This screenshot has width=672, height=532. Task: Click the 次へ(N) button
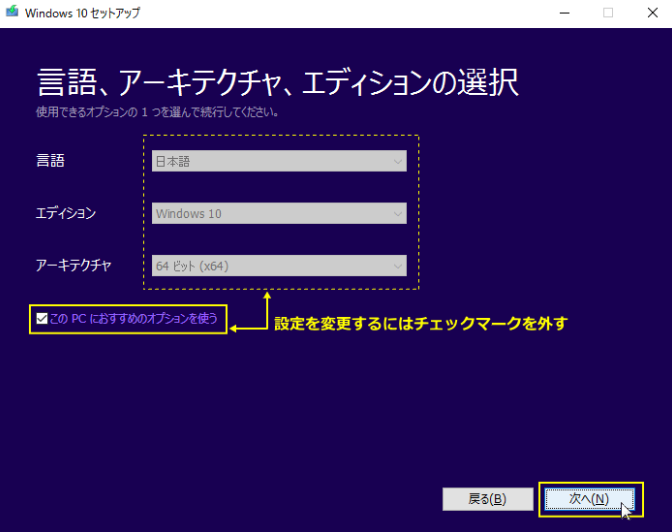pos(589,499)
